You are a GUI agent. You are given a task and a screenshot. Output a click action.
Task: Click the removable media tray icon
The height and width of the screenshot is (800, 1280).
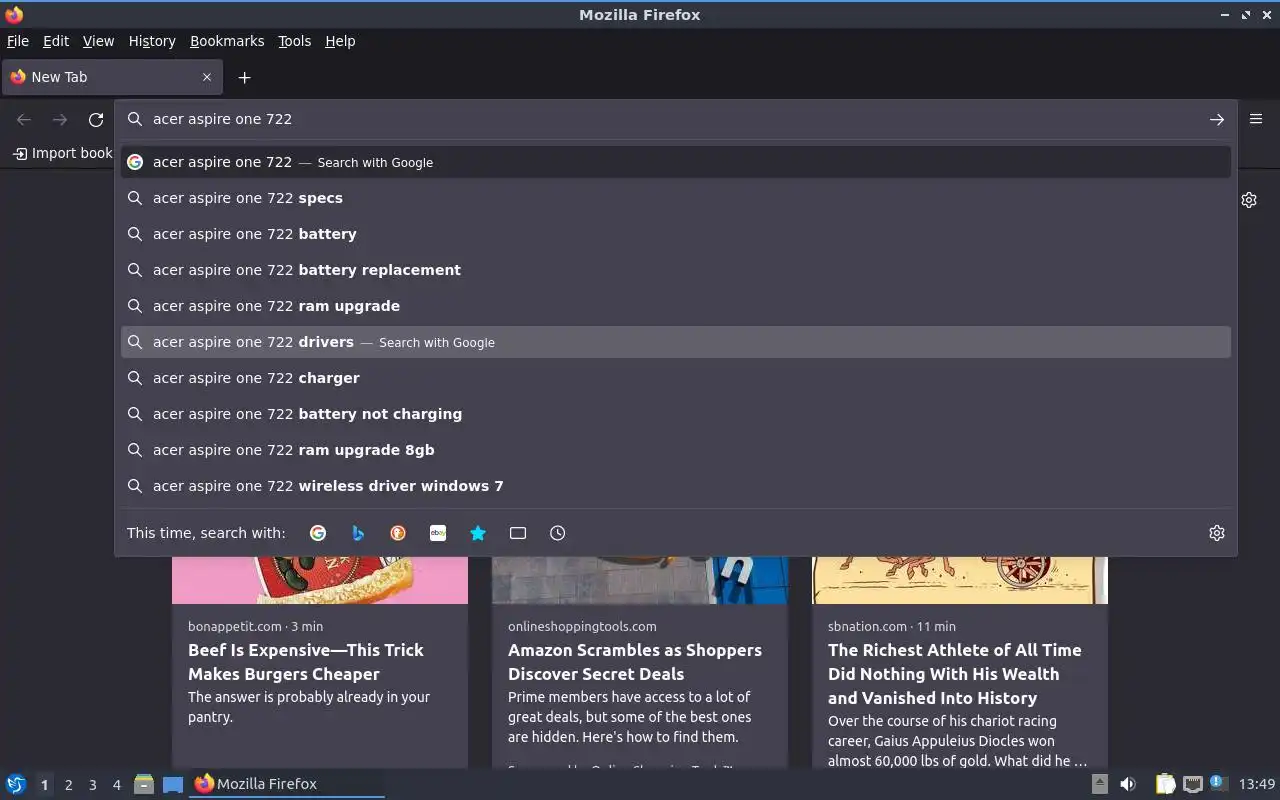click(x=1099, y=784)
